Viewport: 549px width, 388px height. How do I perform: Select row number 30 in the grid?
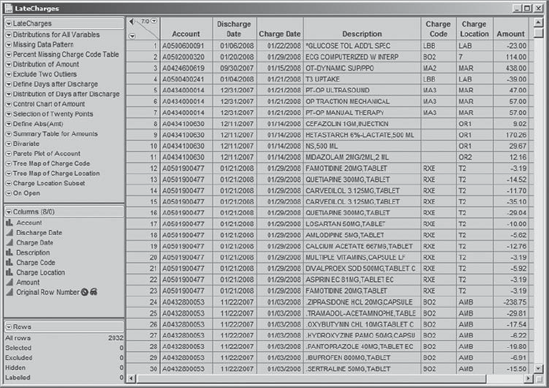(143, 369)
